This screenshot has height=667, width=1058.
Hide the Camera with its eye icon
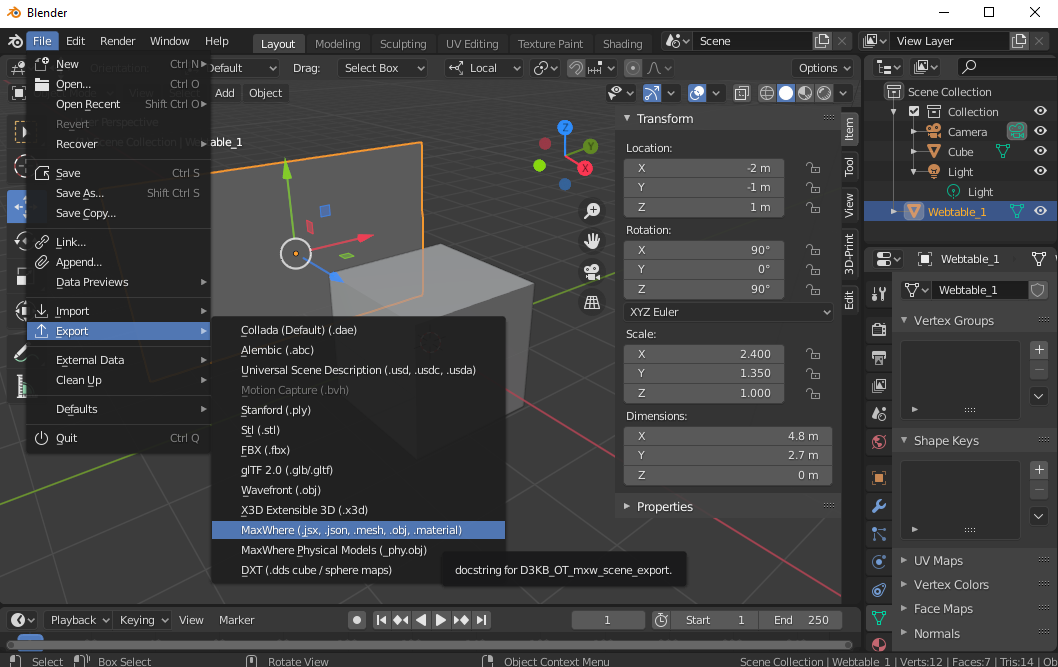pos(1040,131)
